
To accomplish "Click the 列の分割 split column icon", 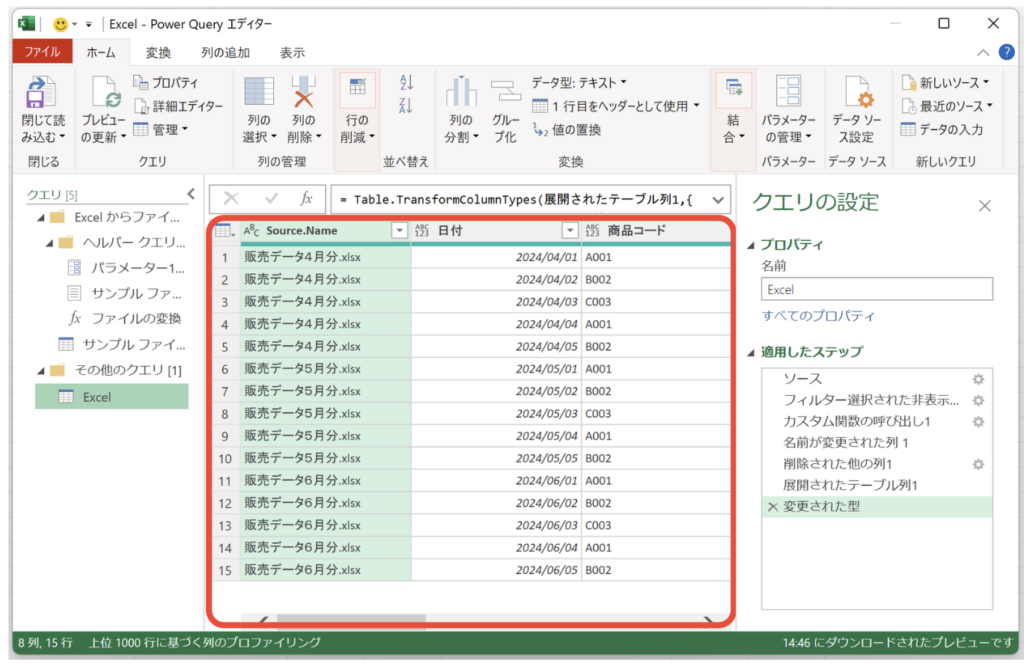I will [x=460, y=93].
